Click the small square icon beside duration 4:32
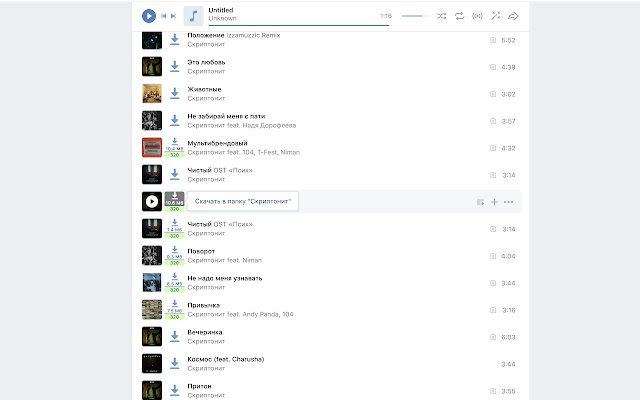This screenshot has height=400, width=640. (493, 148)
